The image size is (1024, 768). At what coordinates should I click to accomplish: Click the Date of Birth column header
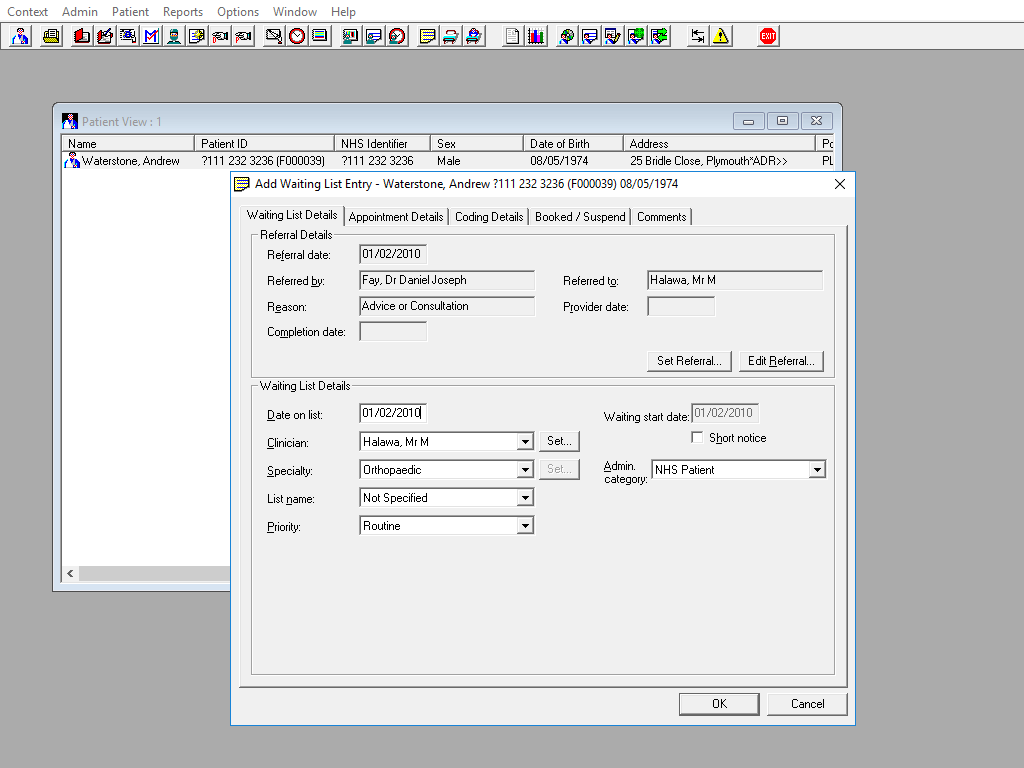tap(573, 144)
